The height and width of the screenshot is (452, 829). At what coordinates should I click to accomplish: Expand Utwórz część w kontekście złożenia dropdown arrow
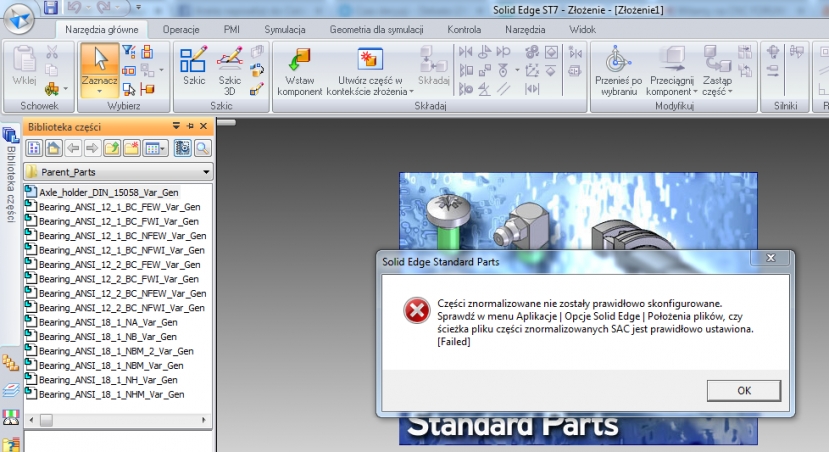[x=411, y=92]
